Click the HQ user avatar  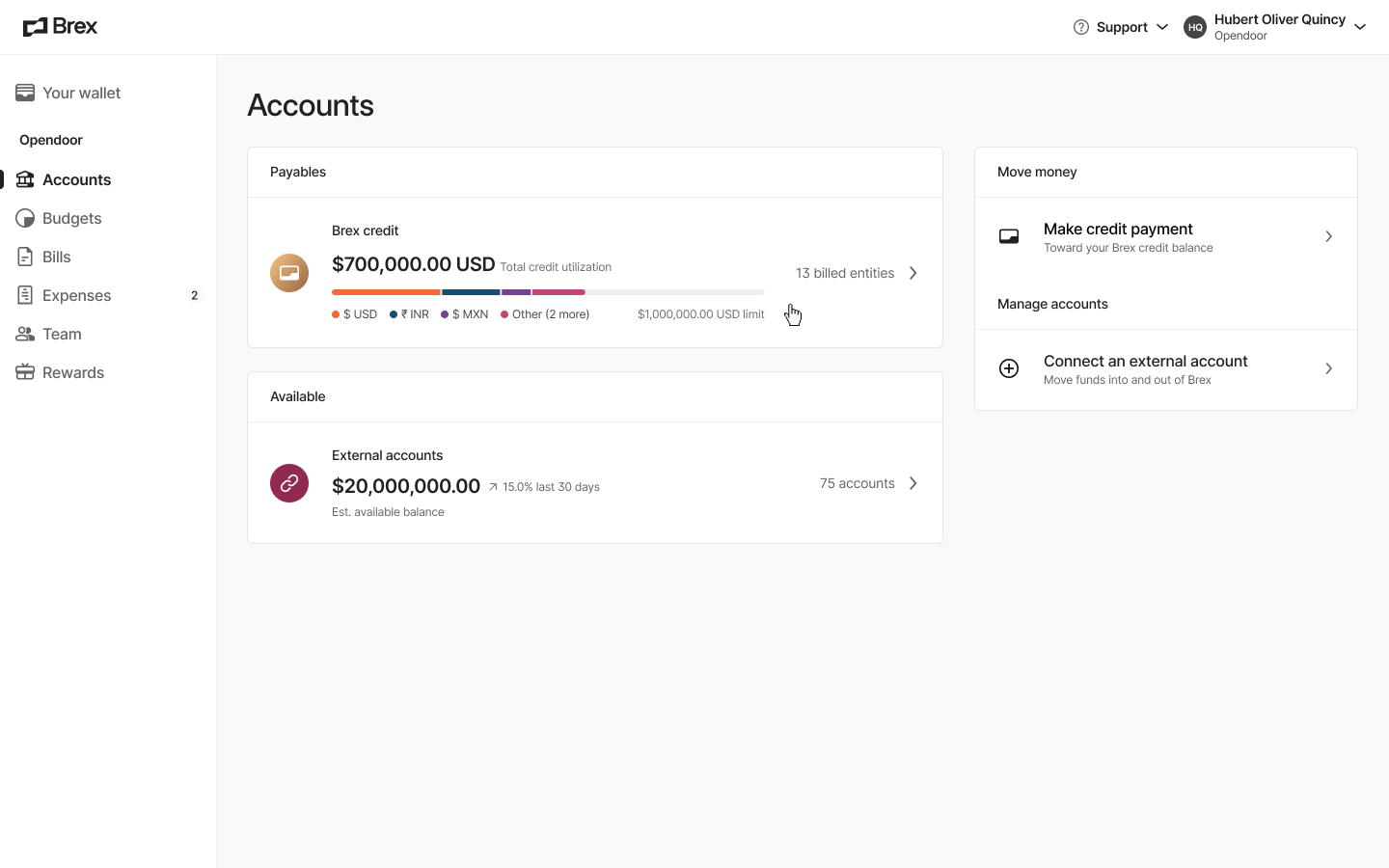pyautogui.click(x=1195, y=27)
